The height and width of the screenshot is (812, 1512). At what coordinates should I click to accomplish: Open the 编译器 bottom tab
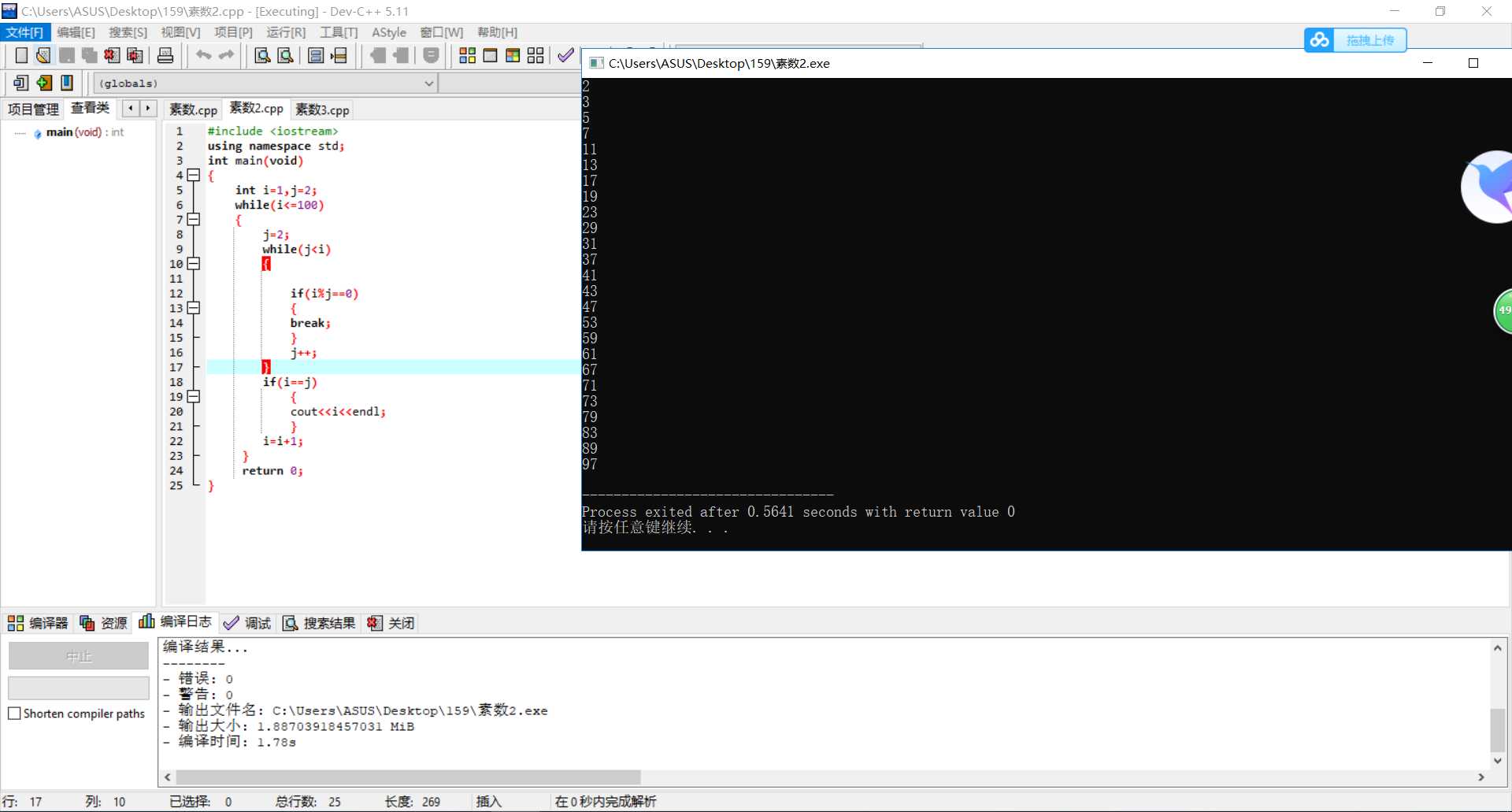coord(39,623)
